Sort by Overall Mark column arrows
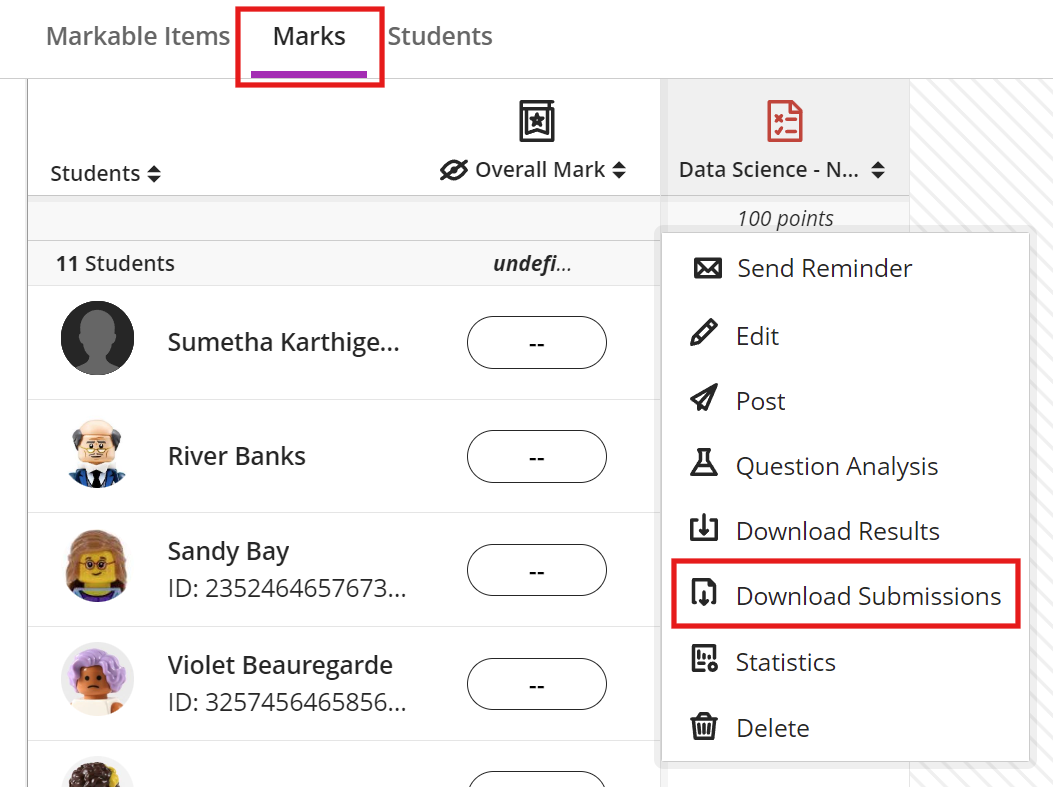The height and width of the screenshot is (787, 1053). click(619, 170)
